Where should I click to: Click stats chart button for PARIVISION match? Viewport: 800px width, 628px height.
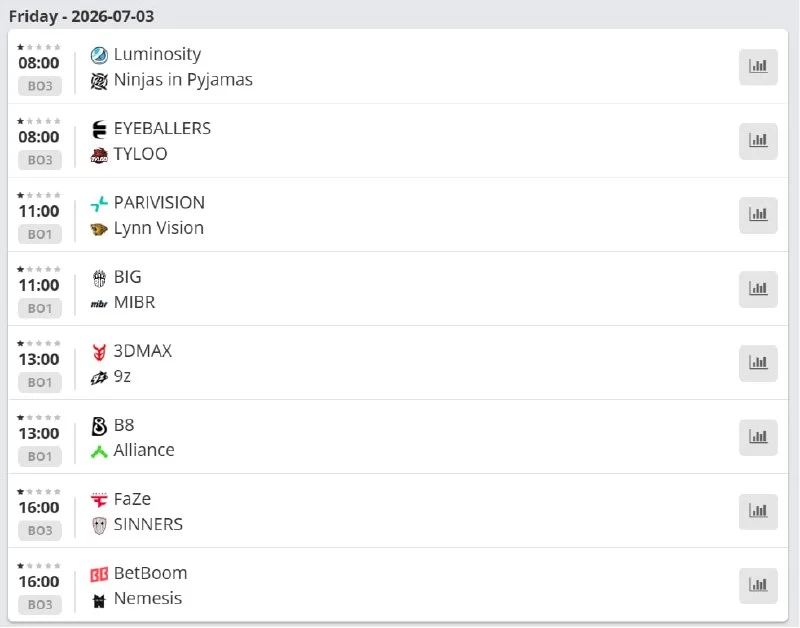click(758, 215)
